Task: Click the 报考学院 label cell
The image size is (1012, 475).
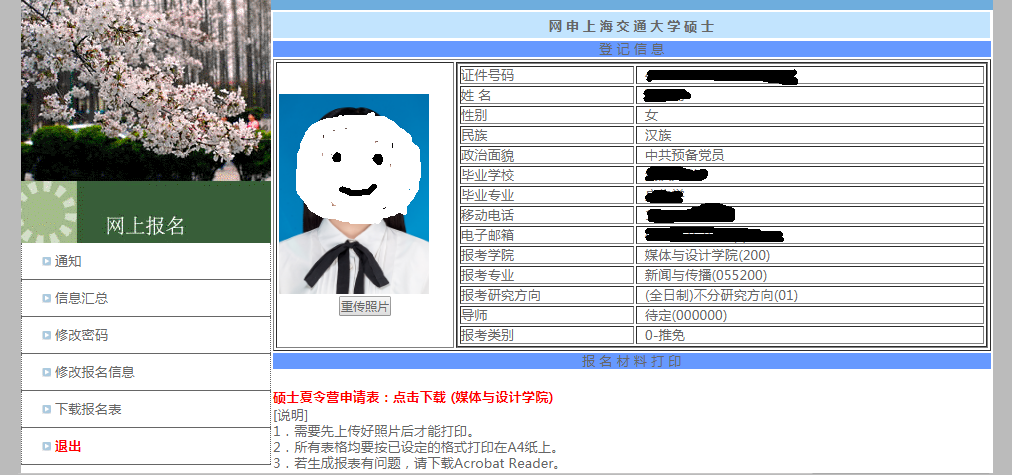Action: [x=546, y=255]
